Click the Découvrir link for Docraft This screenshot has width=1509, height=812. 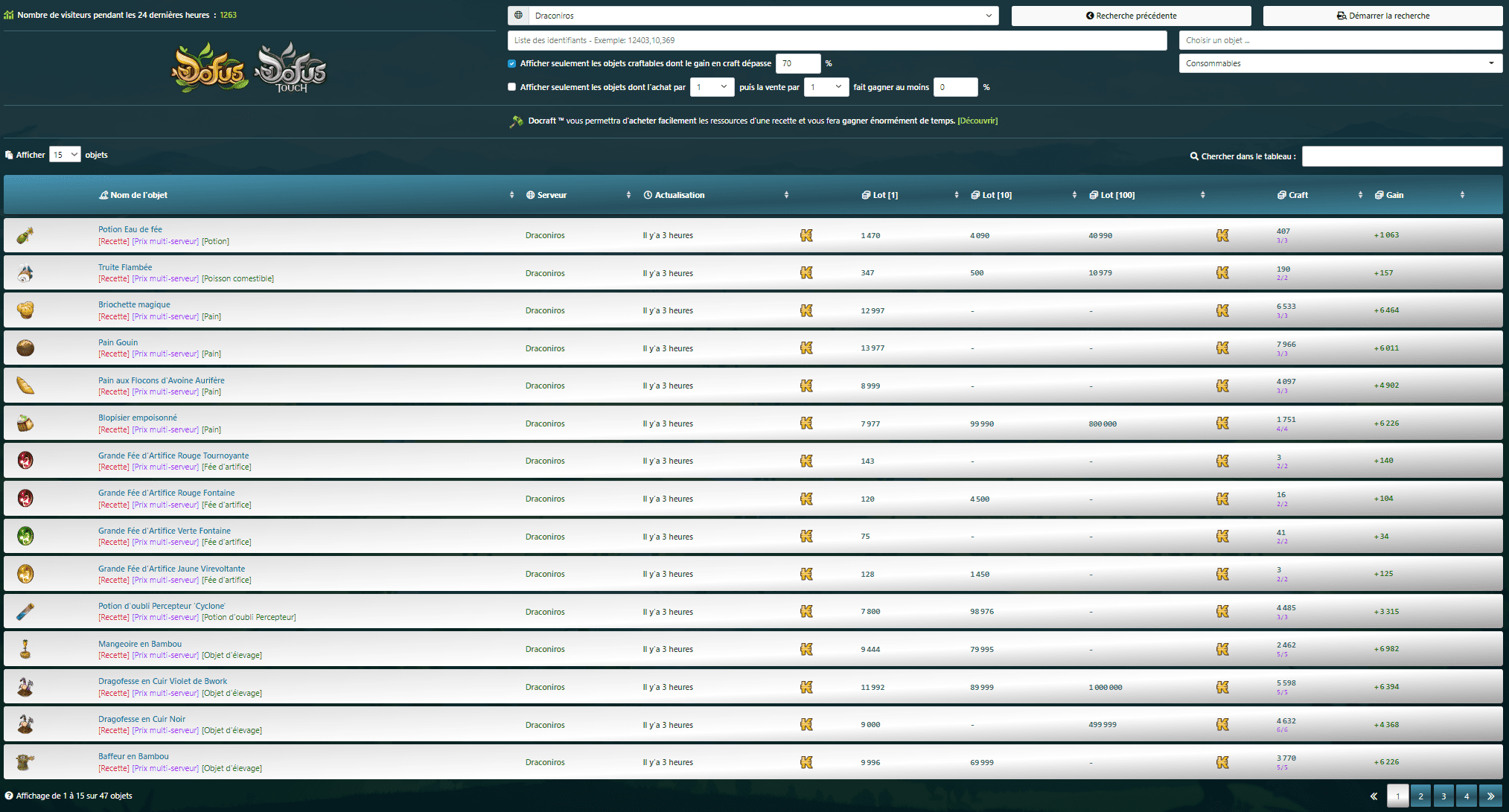coord(977,121)
